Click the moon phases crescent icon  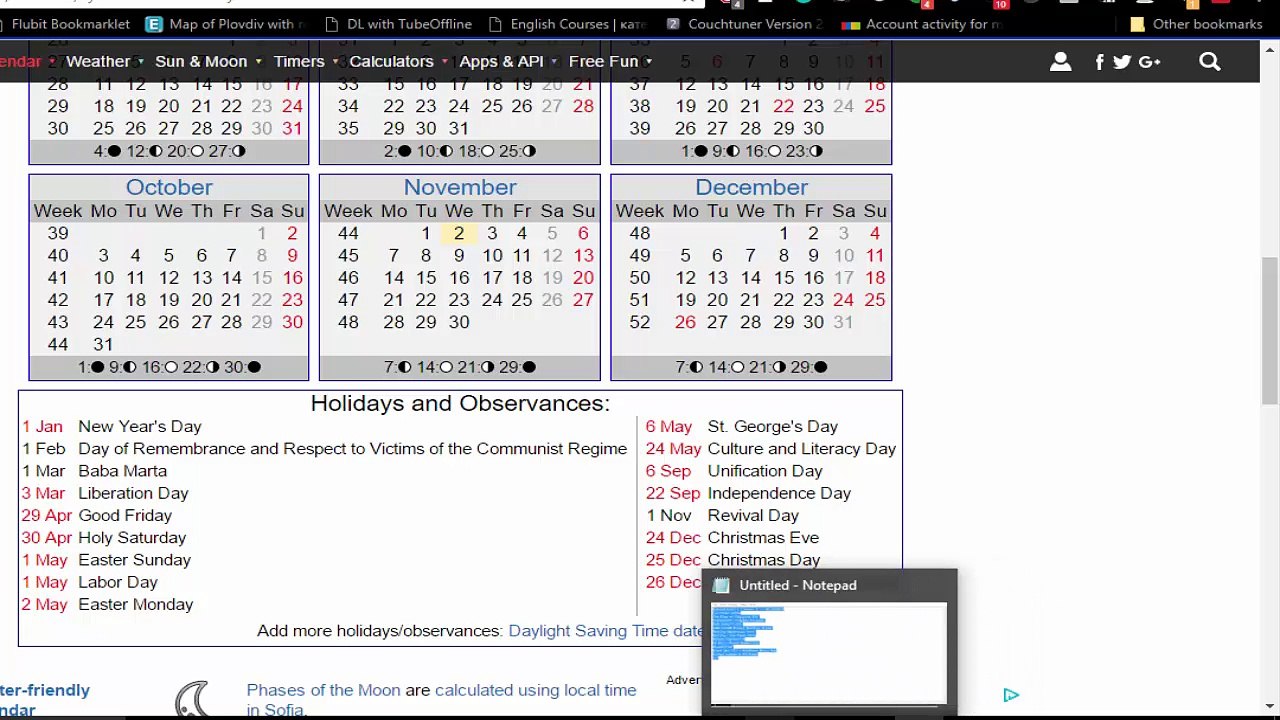point(192,699)
